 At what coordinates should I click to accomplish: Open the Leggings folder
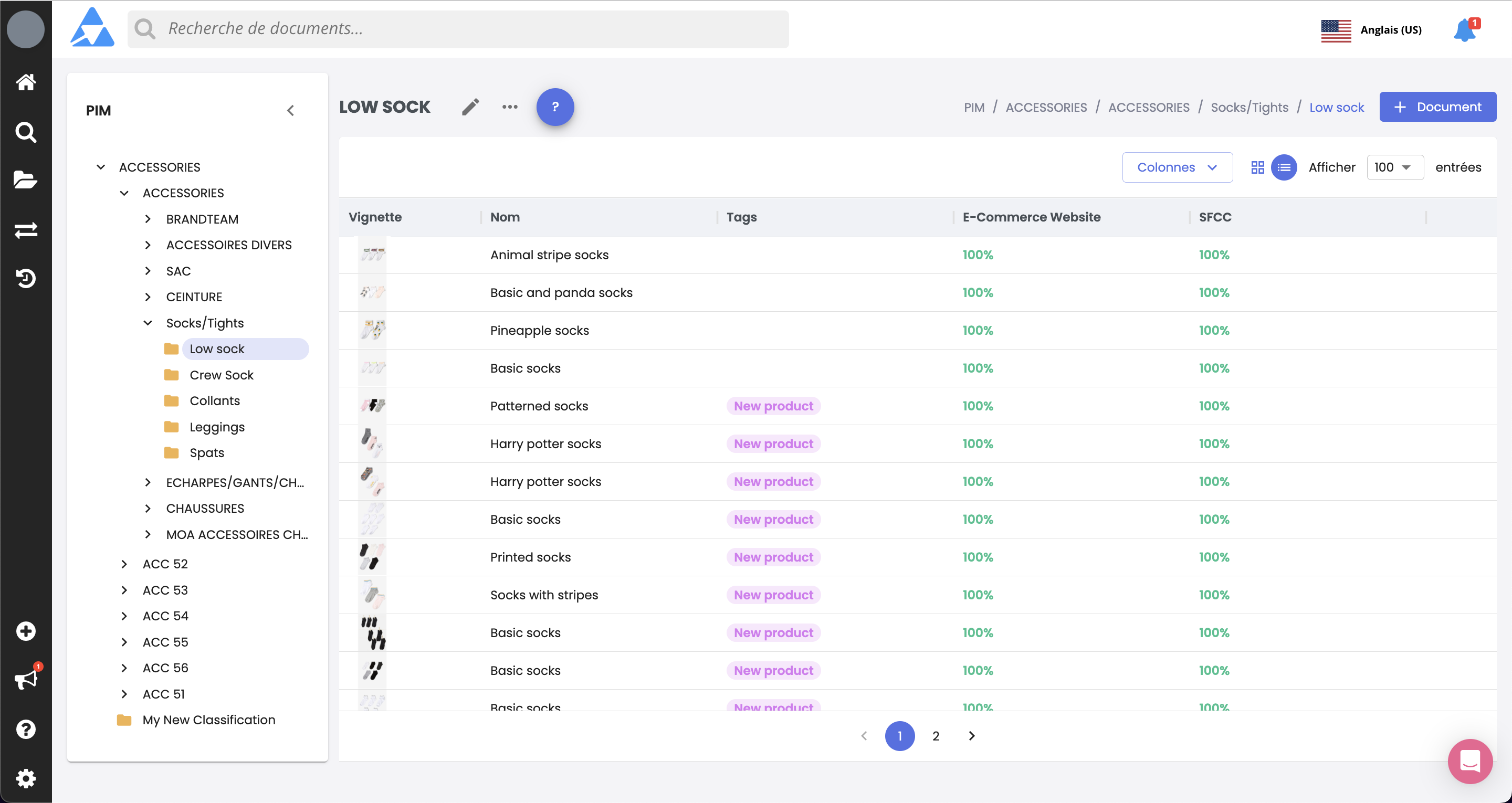pyautogui.click(x=217, y=427)
